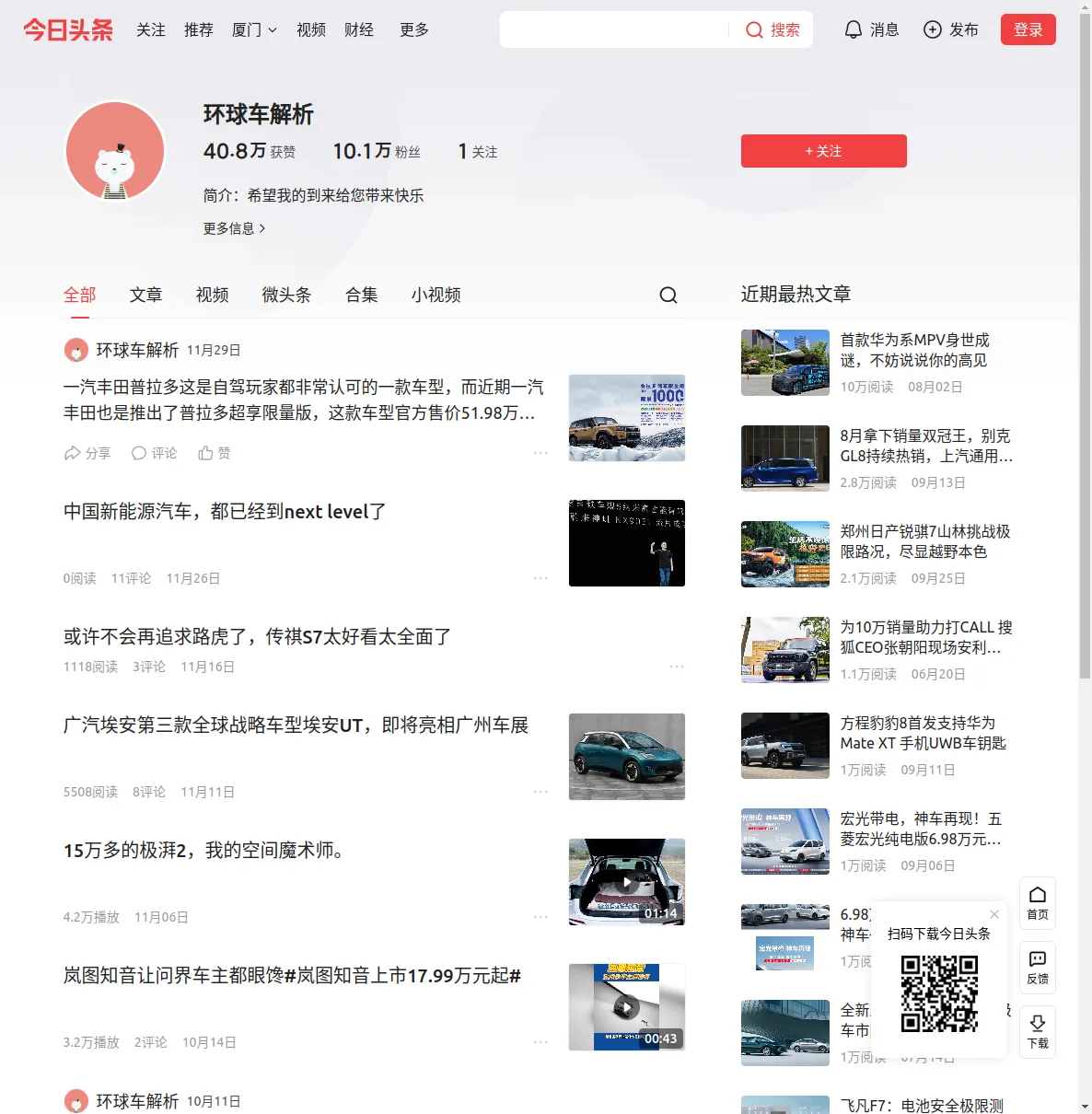Screen dimensions: 1092x1114
Task: Click the 发布 plus icon
Action: (933, 29)
